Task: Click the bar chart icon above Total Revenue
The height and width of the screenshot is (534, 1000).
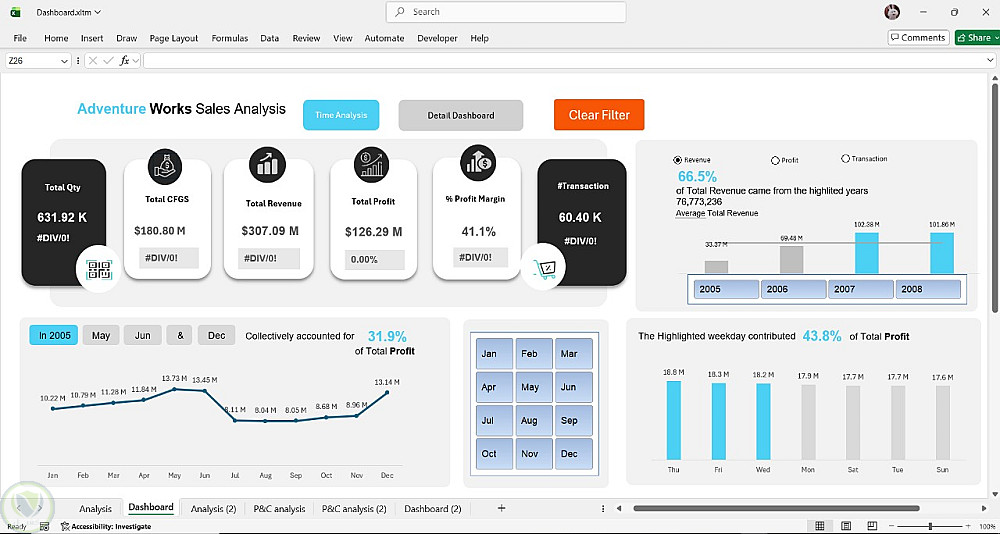Action: coord(267,164)
